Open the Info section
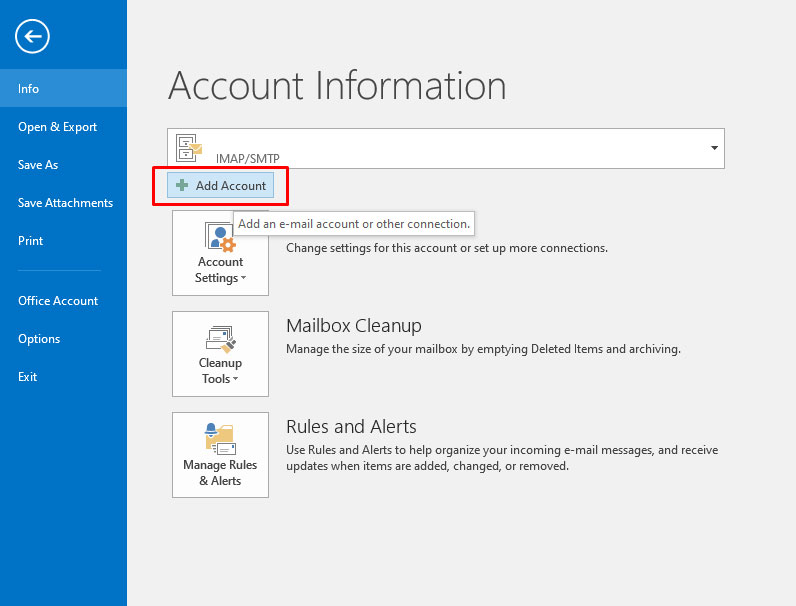The height and width of the screenshot is (606, 796). tap(63, 88)
